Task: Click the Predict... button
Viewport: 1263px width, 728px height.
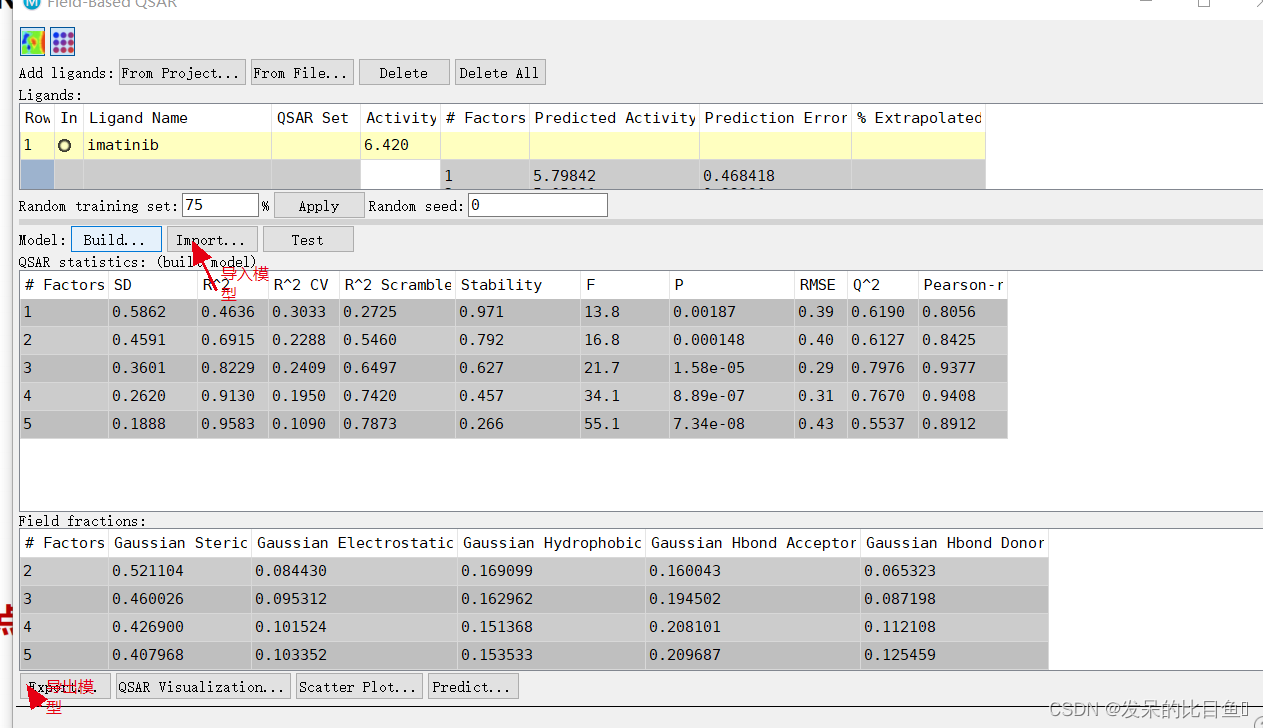Action: [474, 687]
